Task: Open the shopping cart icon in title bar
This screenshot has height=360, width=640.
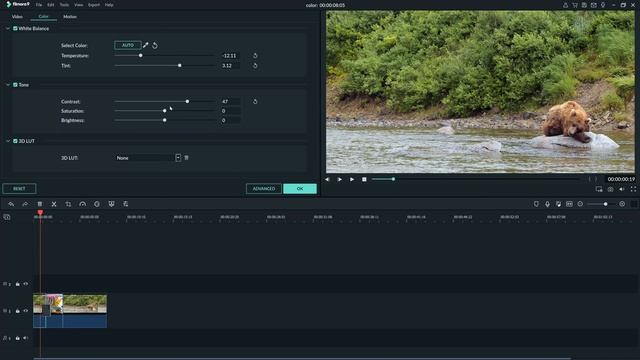Action: (575, 5)
